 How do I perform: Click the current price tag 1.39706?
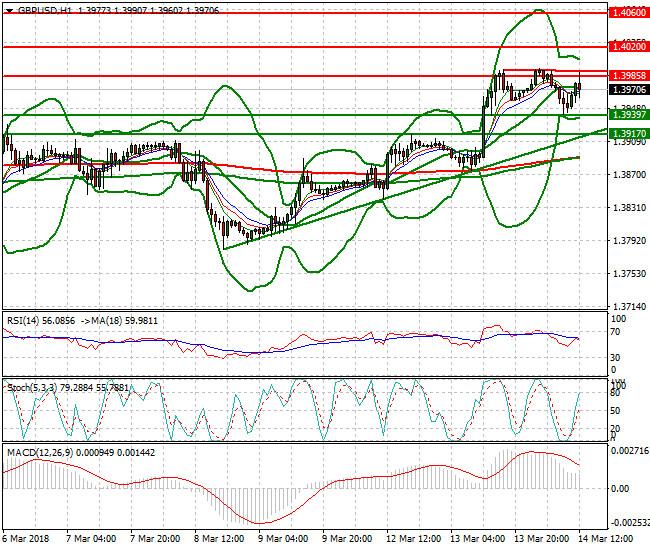[629, 89]
